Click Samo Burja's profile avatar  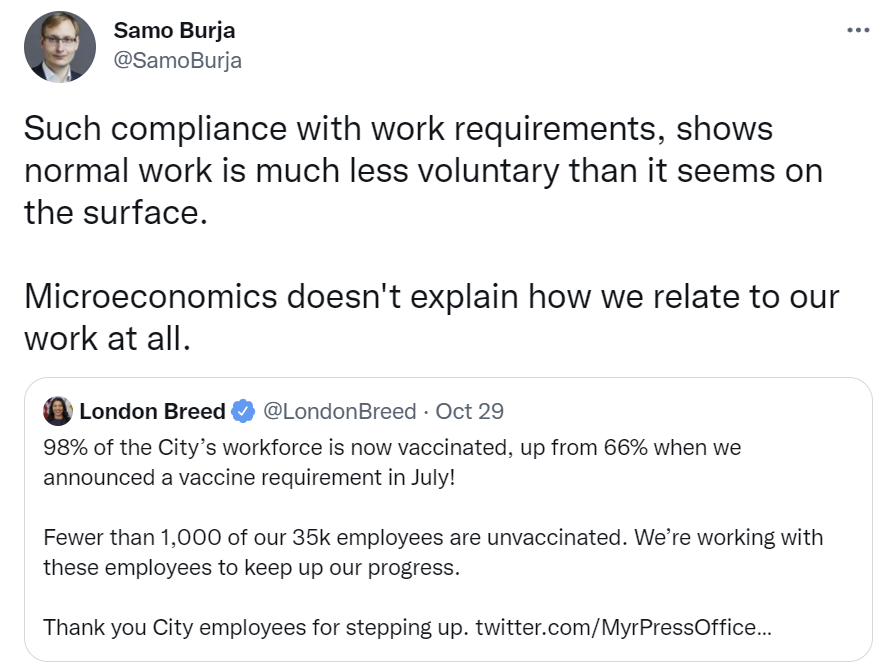(x=60, y=47)
